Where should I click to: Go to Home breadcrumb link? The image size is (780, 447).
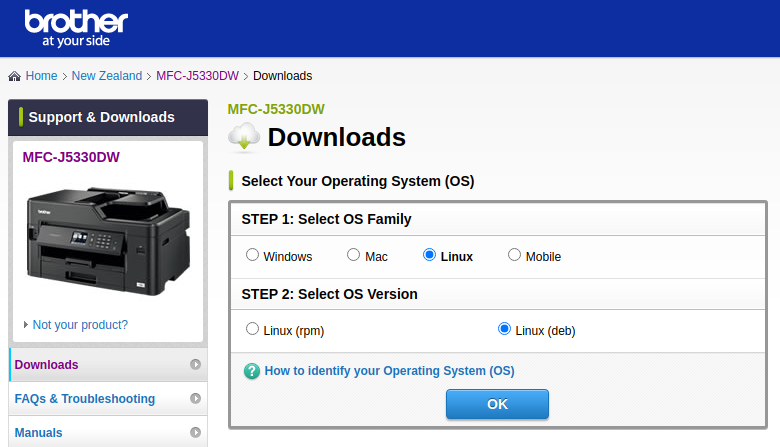(41, 76)
